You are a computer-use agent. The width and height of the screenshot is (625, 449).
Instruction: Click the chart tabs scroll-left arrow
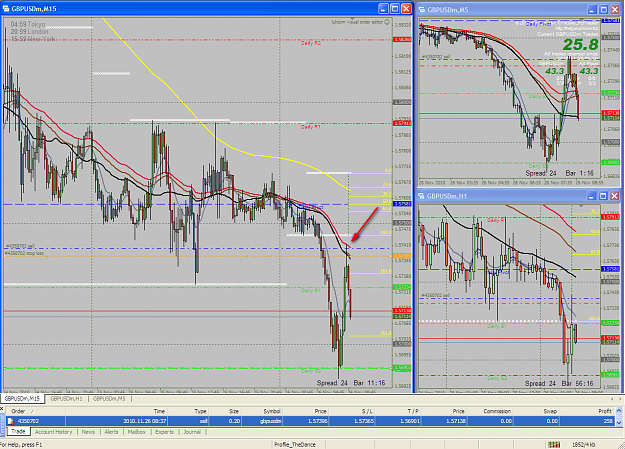pos(612,399)
